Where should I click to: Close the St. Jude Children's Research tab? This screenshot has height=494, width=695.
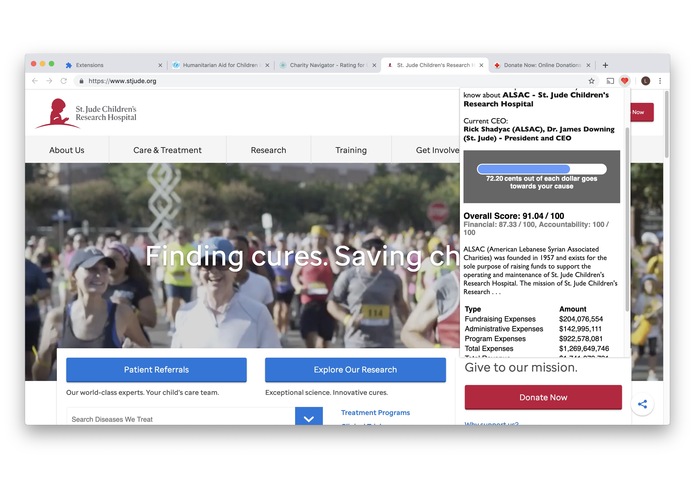[481, 65]
